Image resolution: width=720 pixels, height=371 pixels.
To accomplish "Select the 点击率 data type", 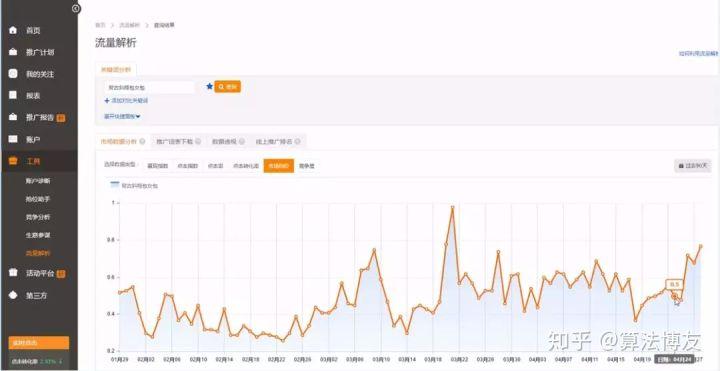I will (x=215, y=166).
